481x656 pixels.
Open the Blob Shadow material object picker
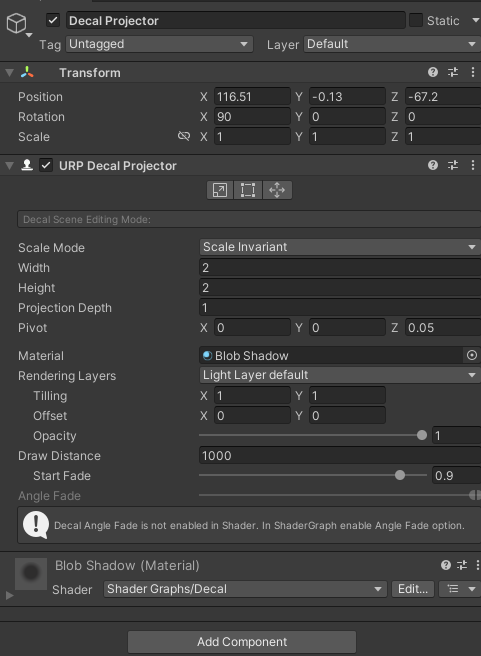[472, 355]
